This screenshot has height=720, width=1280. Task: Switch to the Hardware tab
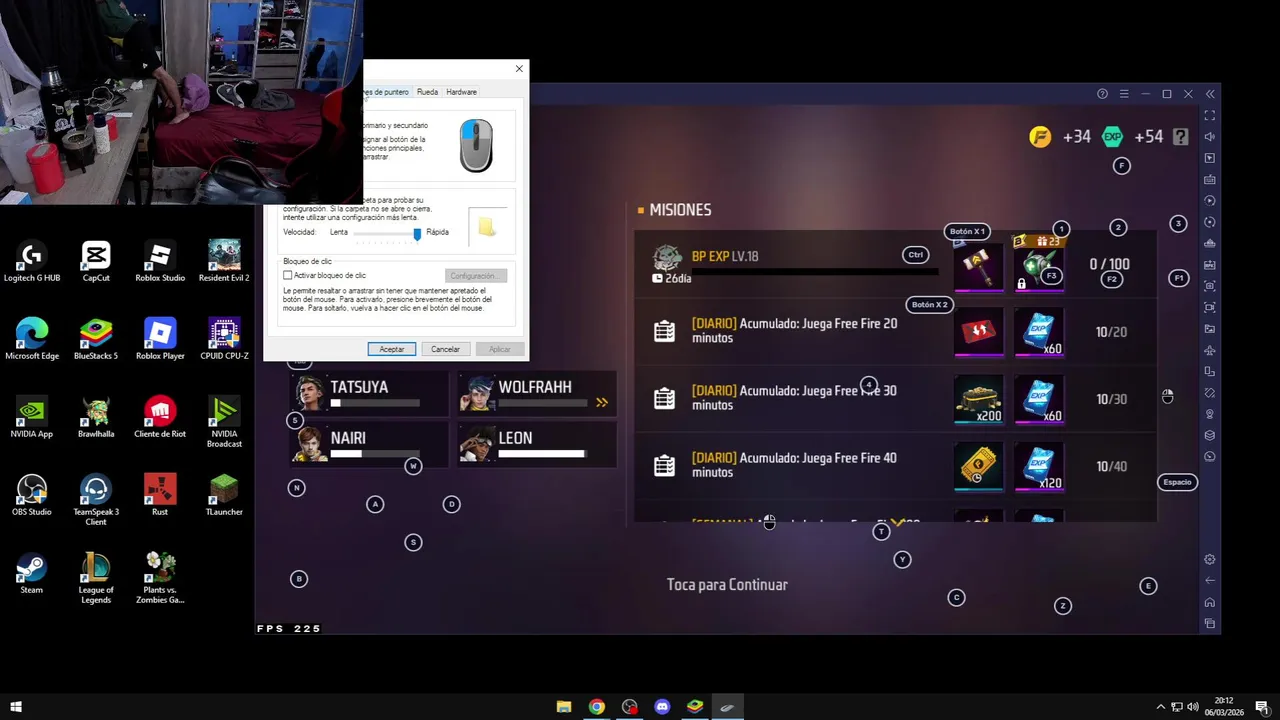(461, 92)
